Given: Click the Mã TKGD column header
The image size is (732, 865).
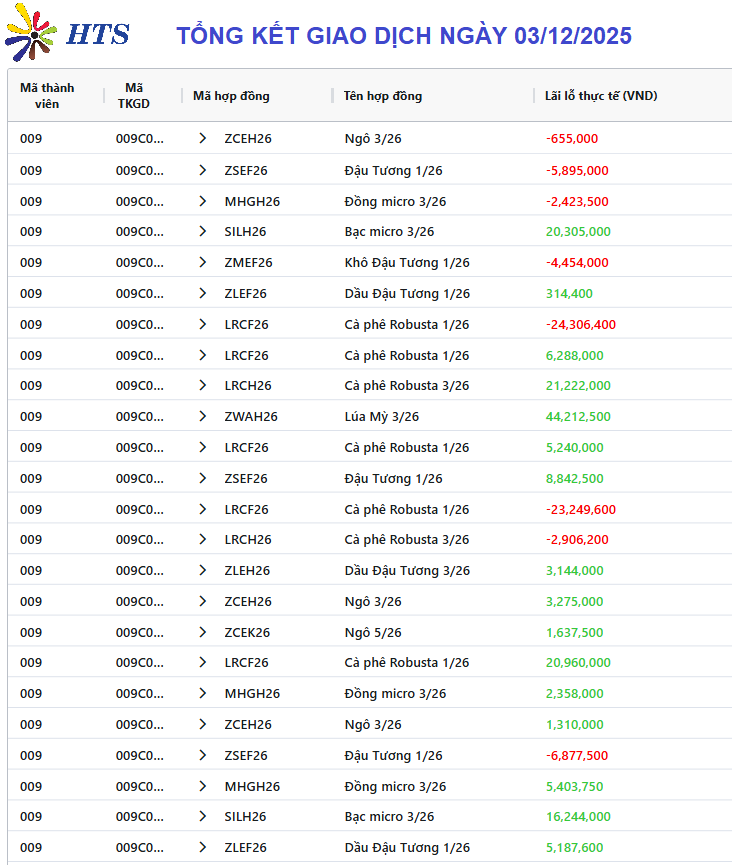Looking at the screenshot, I should click(x=134, y=96).
